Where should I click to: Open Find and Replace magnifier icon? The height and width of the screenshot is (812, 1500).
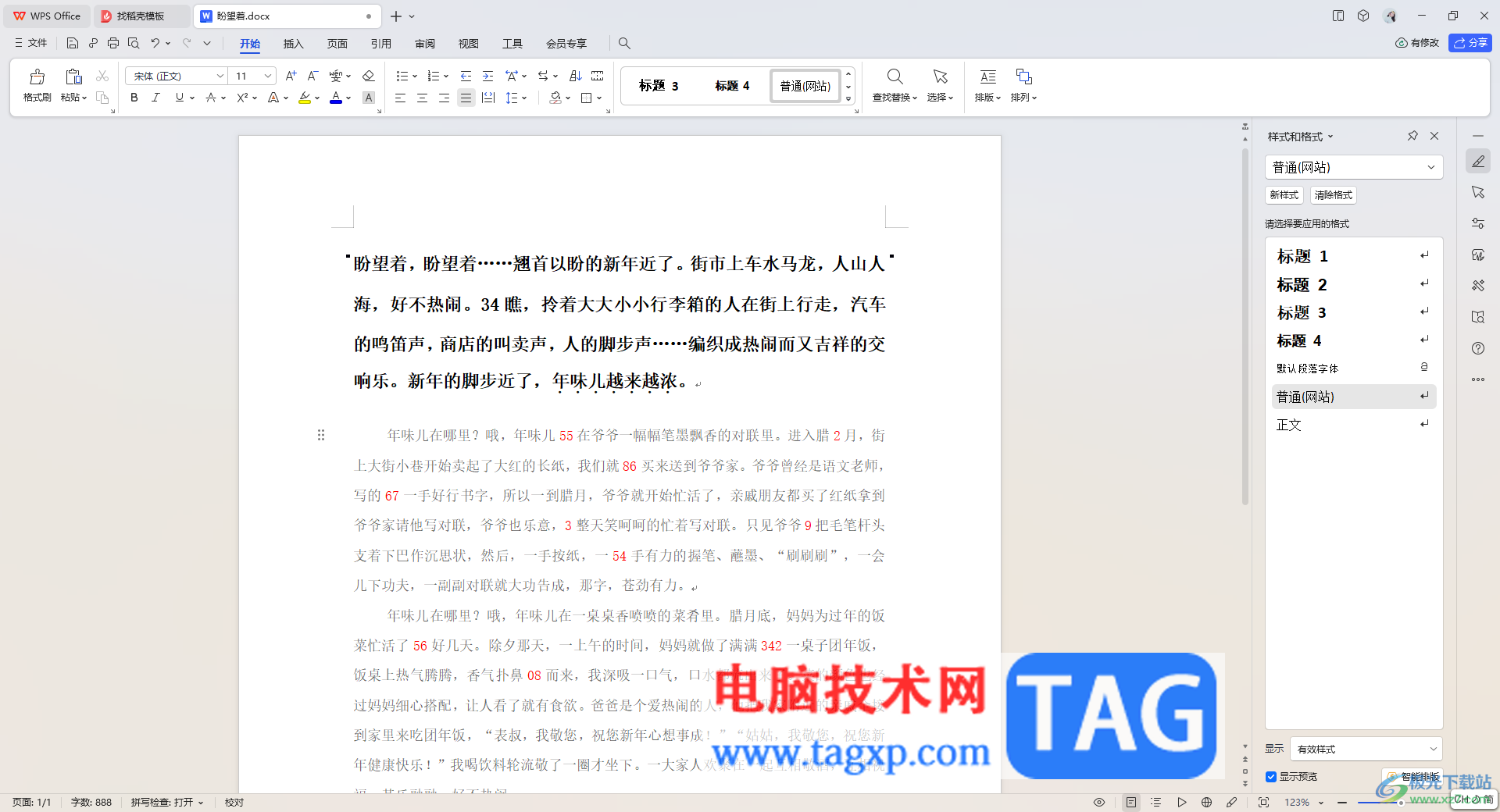tap(895, 77)
